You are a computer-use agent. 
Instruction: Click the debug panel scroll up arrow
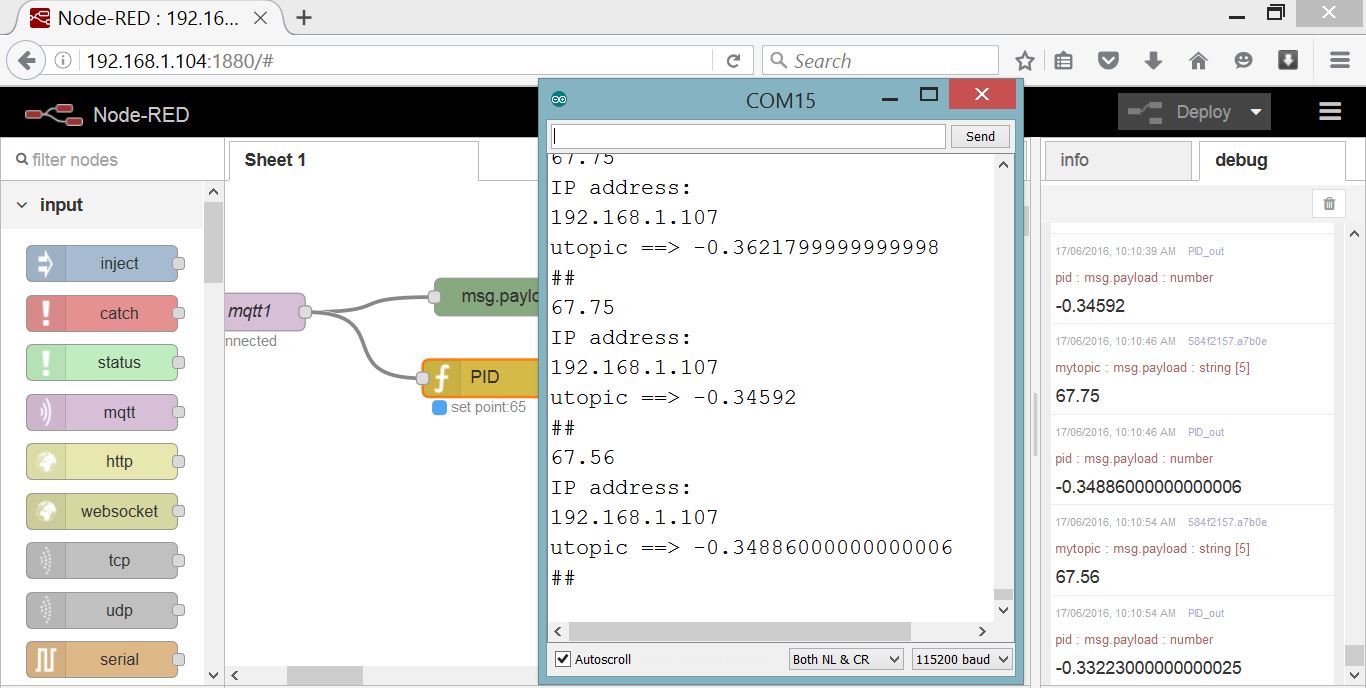click(x=1354, y=234)
